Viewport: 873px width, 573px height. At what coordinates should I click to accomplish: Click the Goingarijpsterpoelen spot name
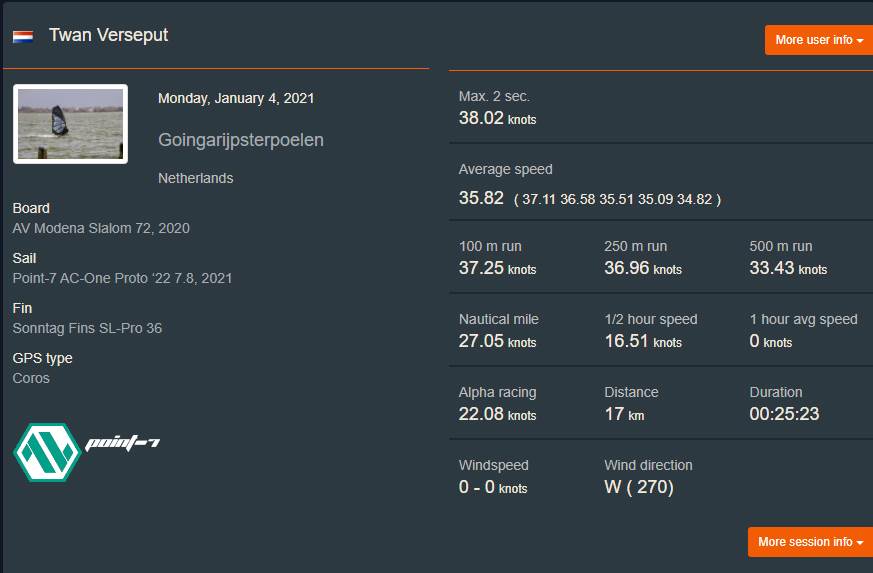(x=241, y=140)
